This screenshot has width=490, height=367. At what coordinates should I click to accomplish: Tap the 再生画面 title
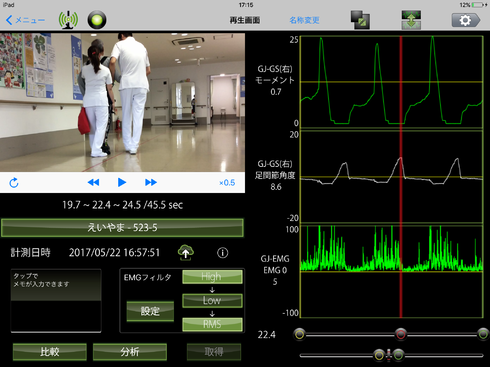coord(245,20)
